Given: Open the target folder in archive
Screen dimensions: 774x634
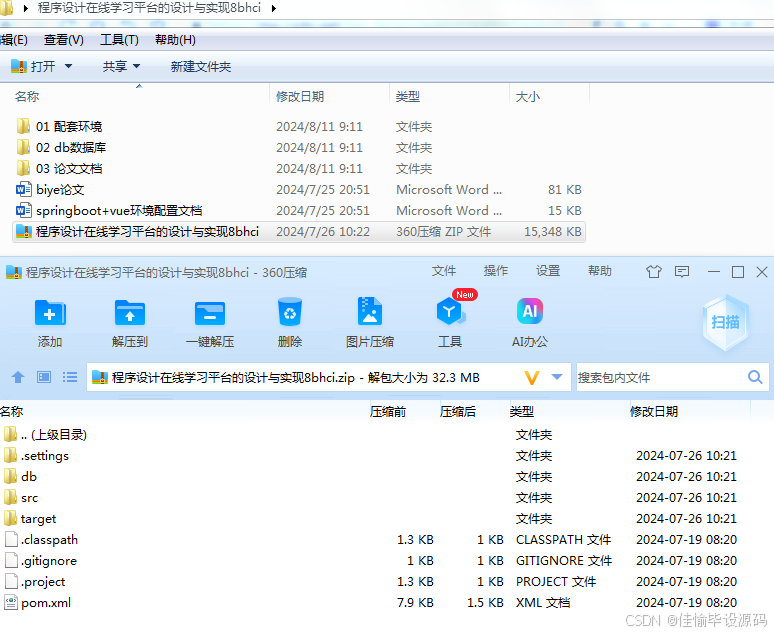Looking at the screenshot, I should click(x=30, y=519).
